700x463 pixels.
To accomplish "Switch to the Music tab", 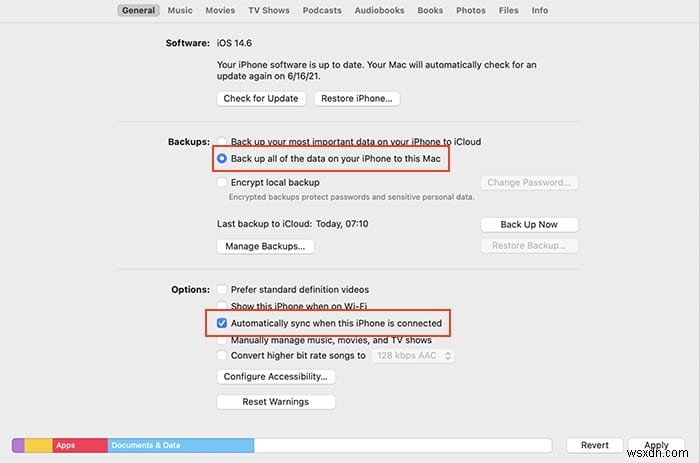I will point(180,10).
